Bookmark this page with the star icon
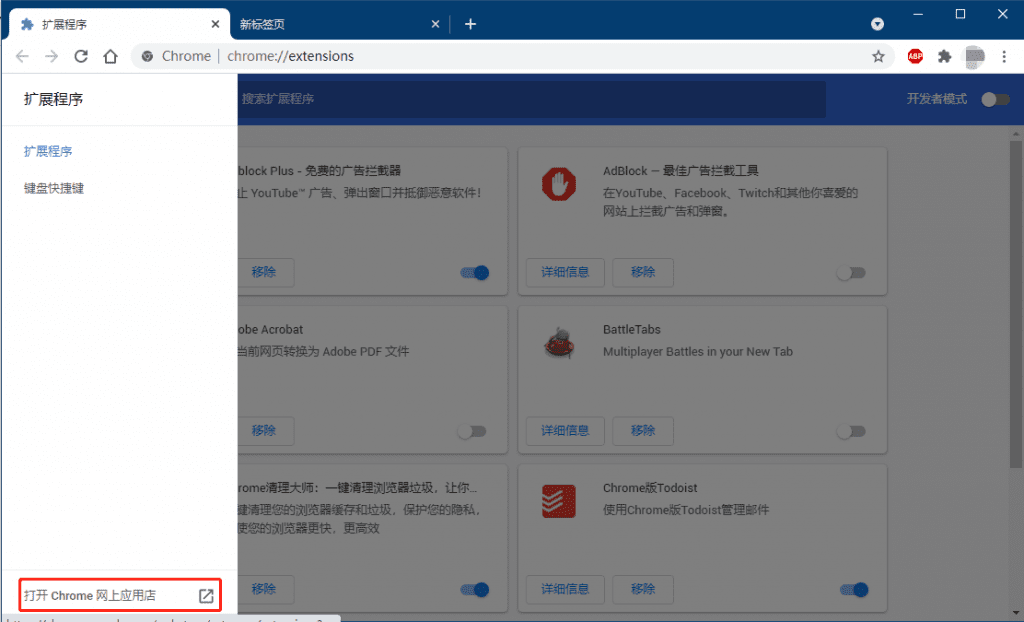The image size is (1024, 622). 878,57
